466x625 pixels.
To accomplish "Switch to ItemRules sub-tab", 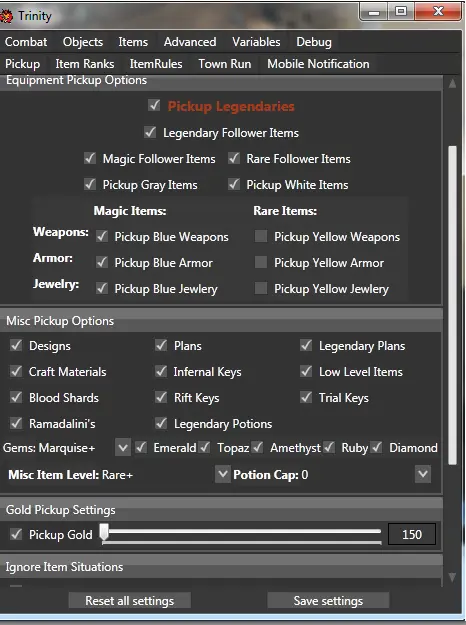I will tap(156, 64).
